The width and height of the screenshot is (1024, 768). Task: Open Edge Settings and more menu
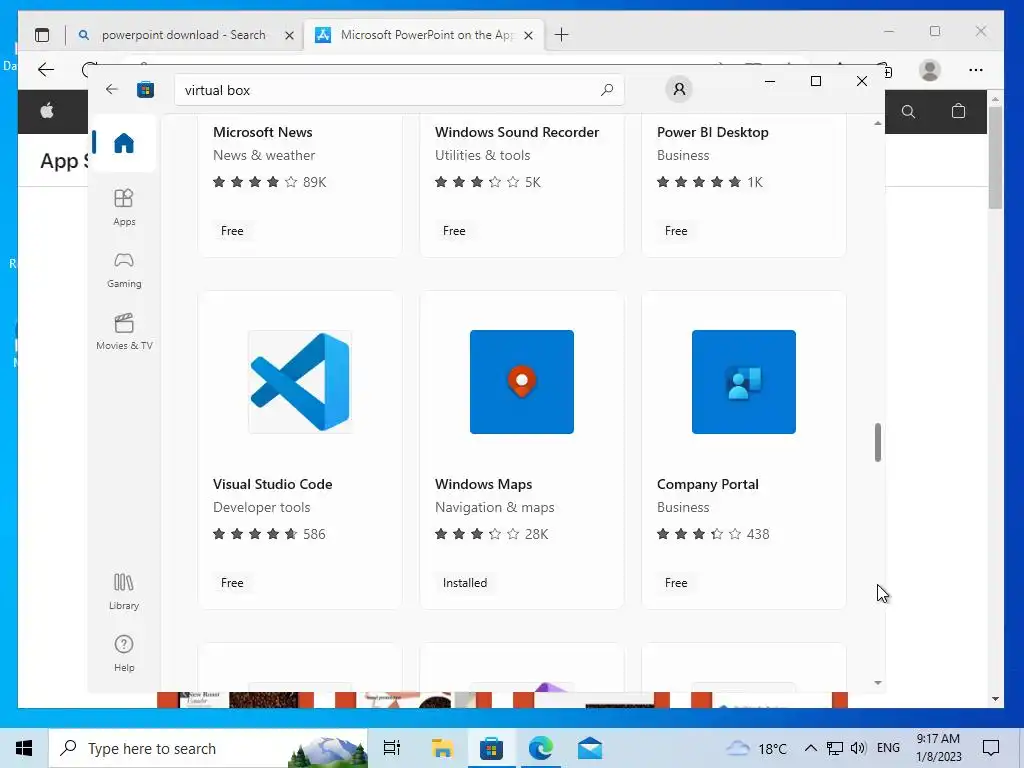pyautogui.click(x=976, y=70)
